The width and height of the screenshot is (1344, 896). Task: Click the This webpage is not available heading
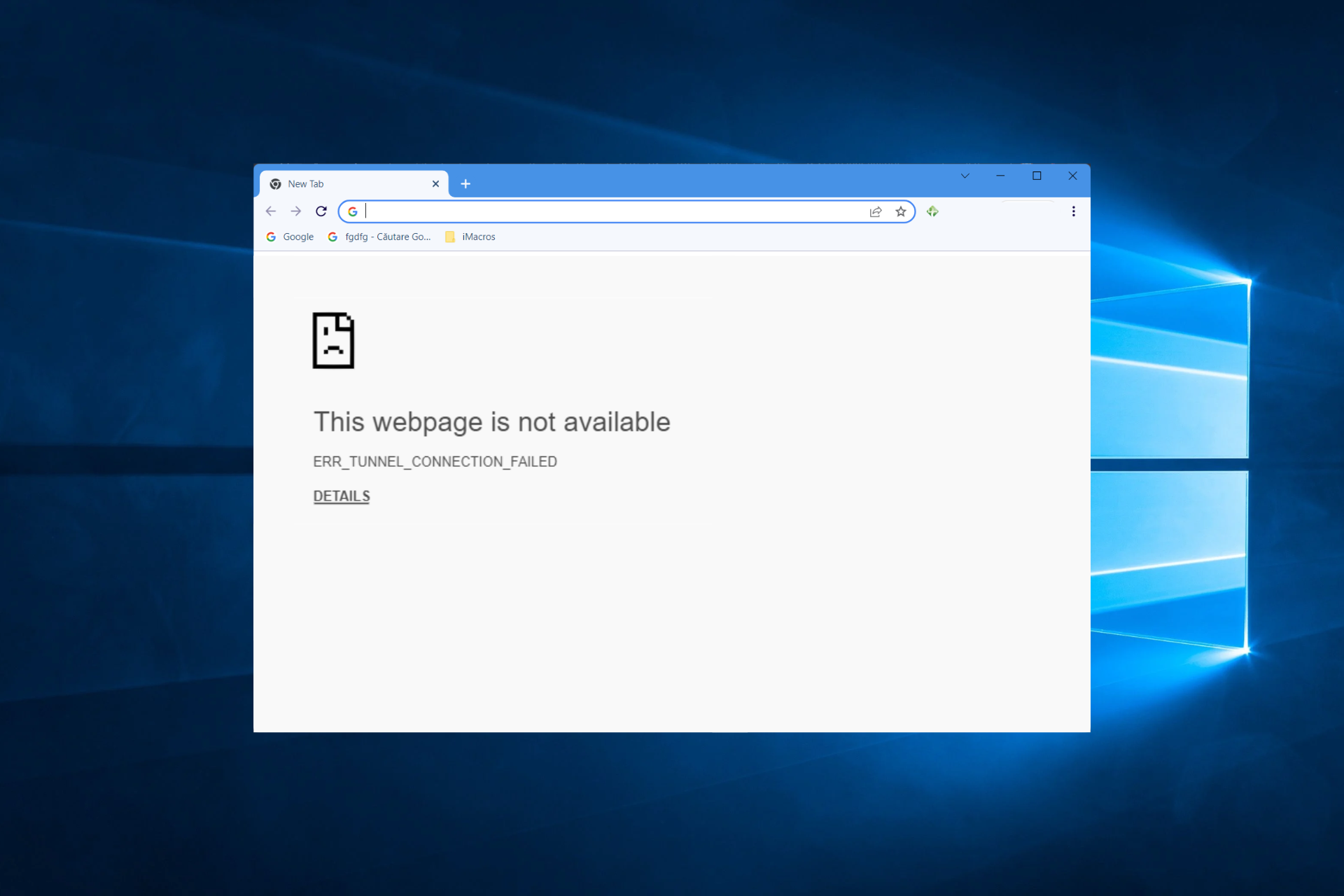491,422
